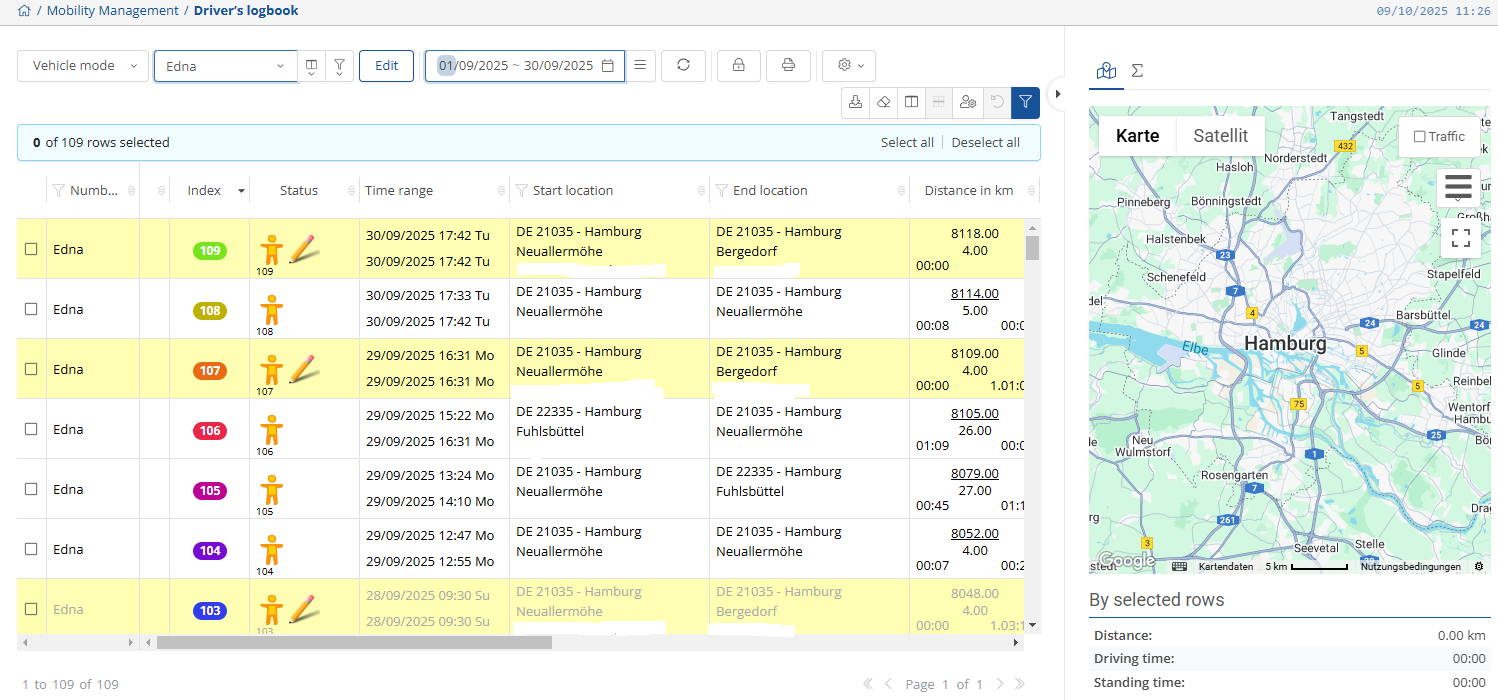Click the download/export icon above the table
Viewport: 1498px width, 700px height.
[855, 102]
